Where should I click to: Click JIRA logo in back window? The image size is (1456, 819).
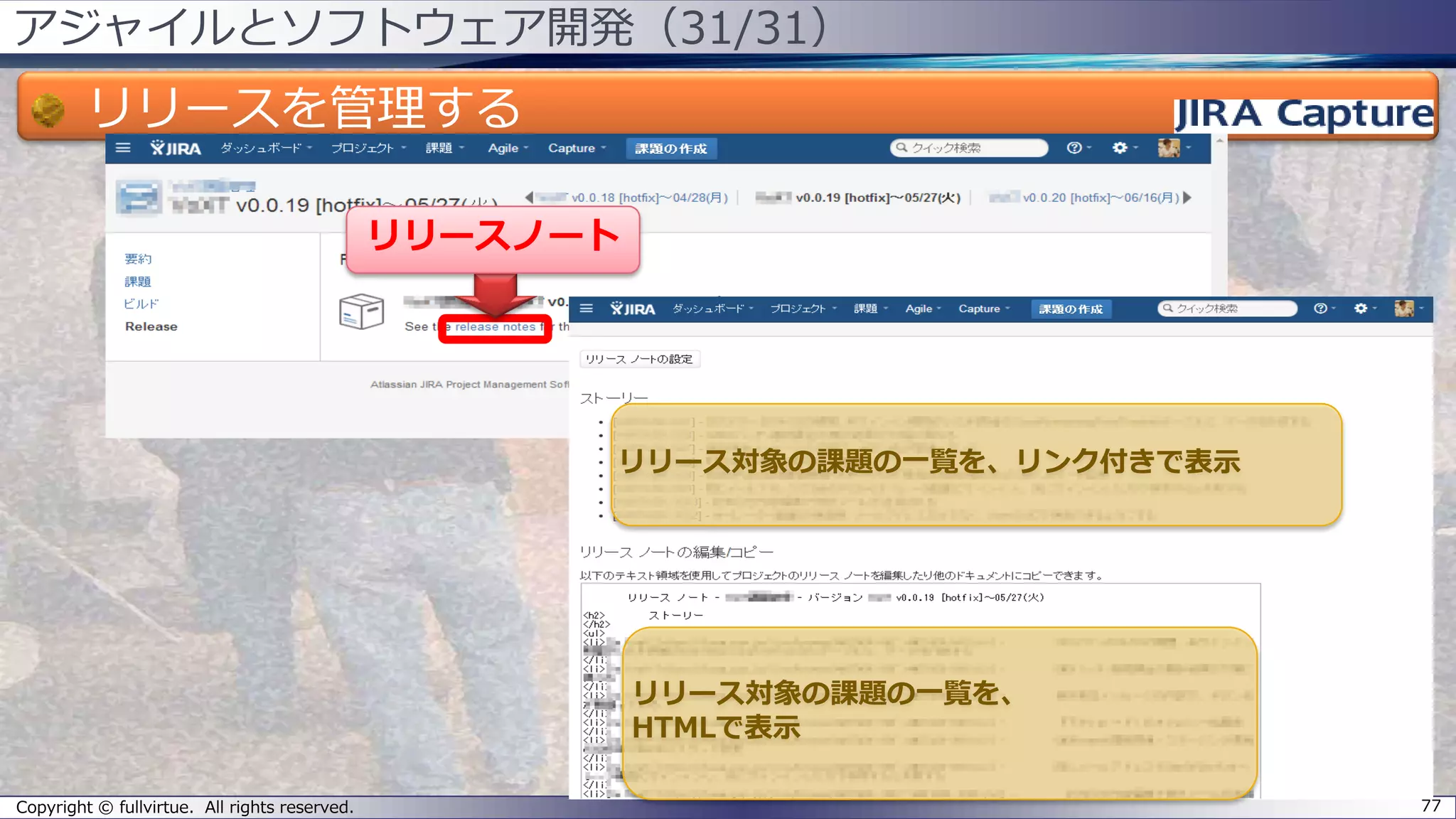coord(176,148)
